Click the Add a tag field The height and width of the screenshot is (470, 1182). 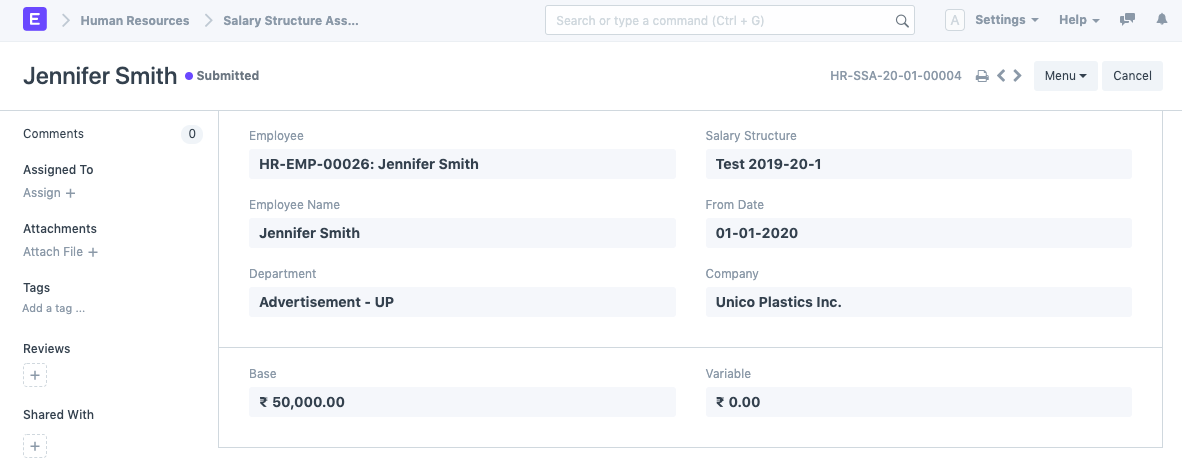[x=54, y=309]
